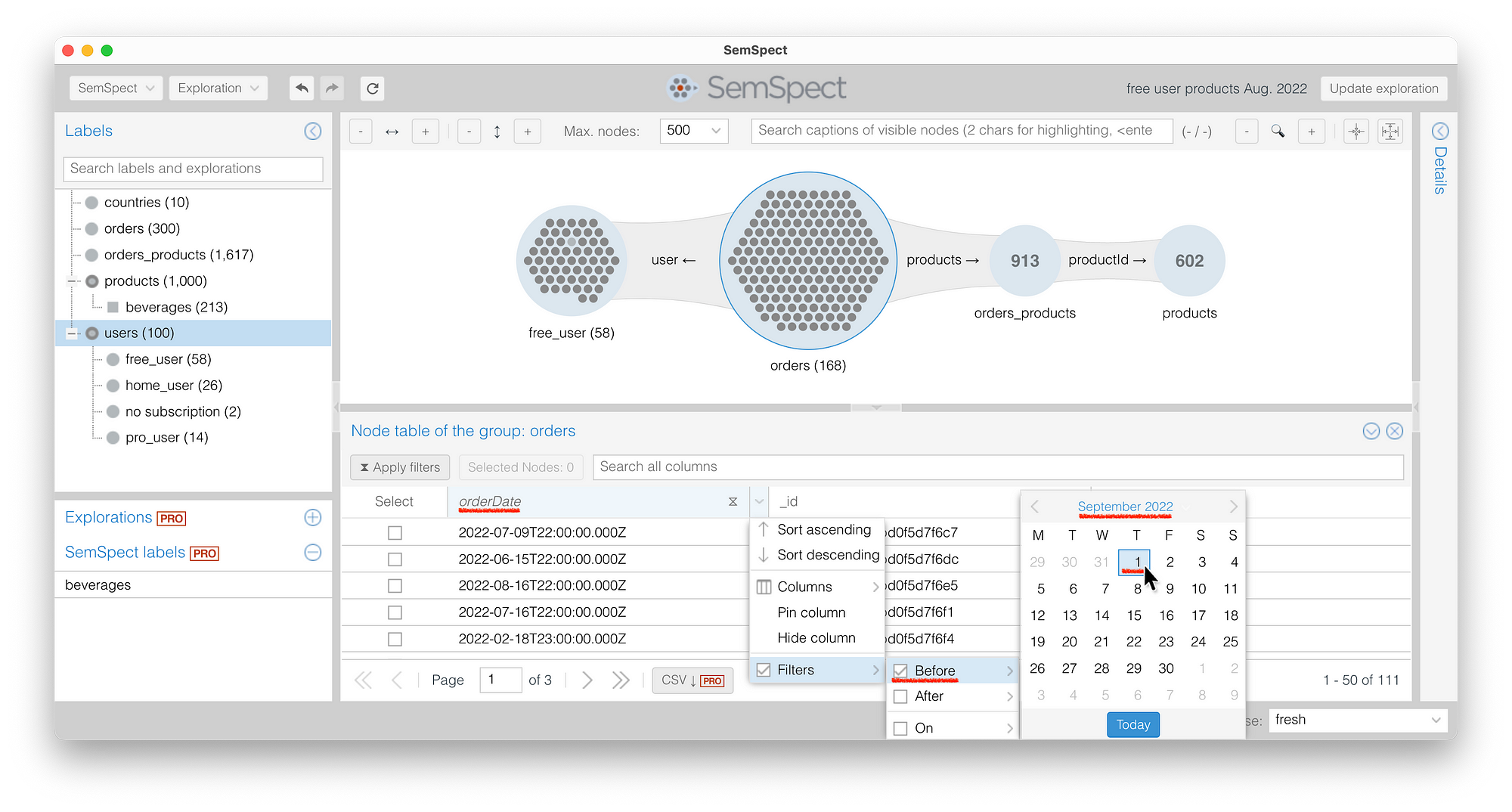
Task: Zoom in using plus next to magnifier
Action: pyautogui.click(x=1312, y=131)
